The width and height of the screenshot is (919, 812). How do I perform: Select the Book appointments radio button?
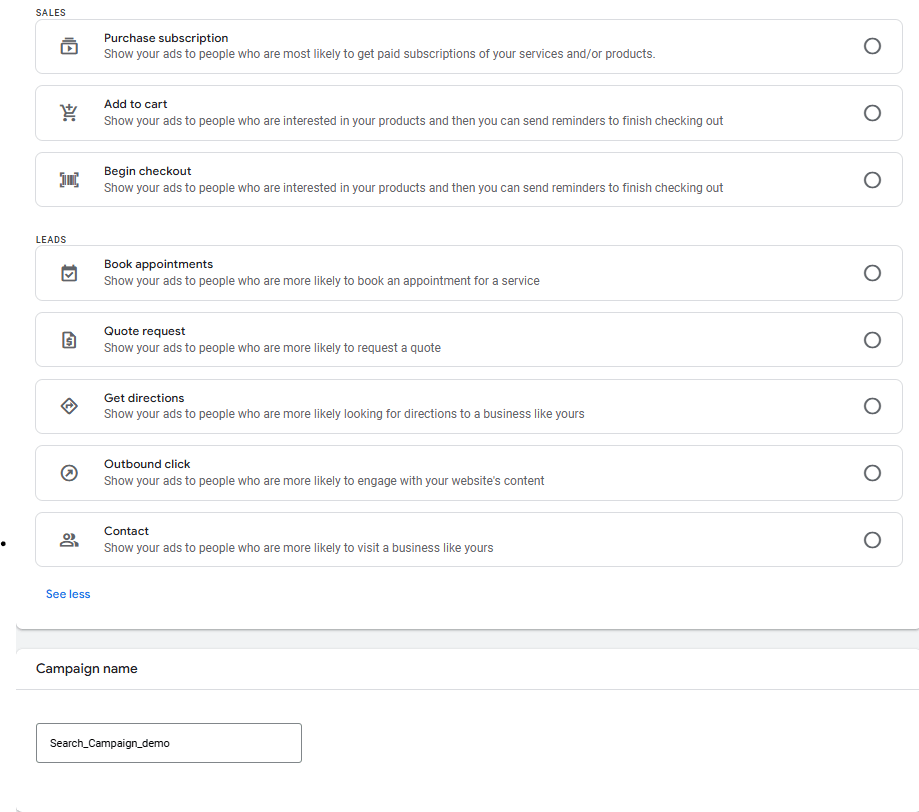(x=872, y=273)
